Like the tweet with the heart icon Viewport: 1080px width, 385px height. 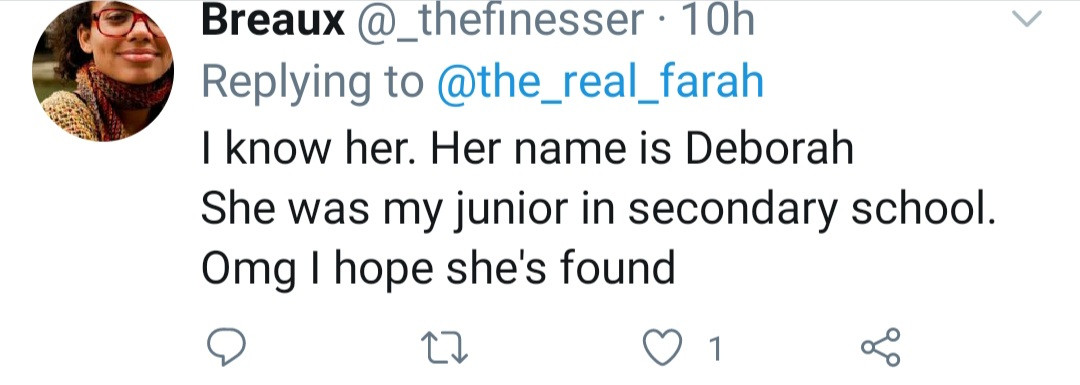662,346
